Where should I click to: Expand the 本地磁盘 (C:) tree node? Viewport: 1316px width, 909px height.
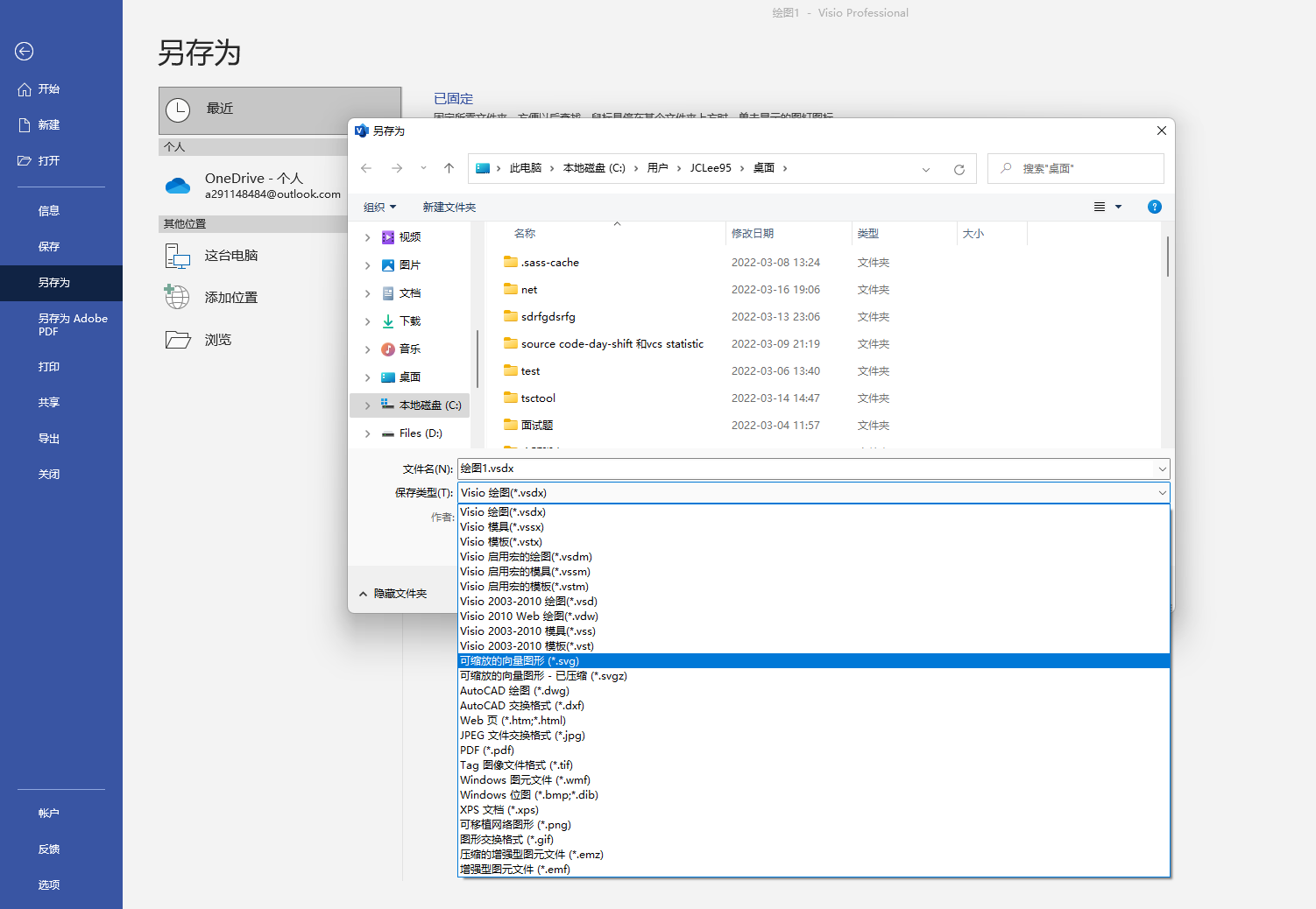click(x=368, y=405)
